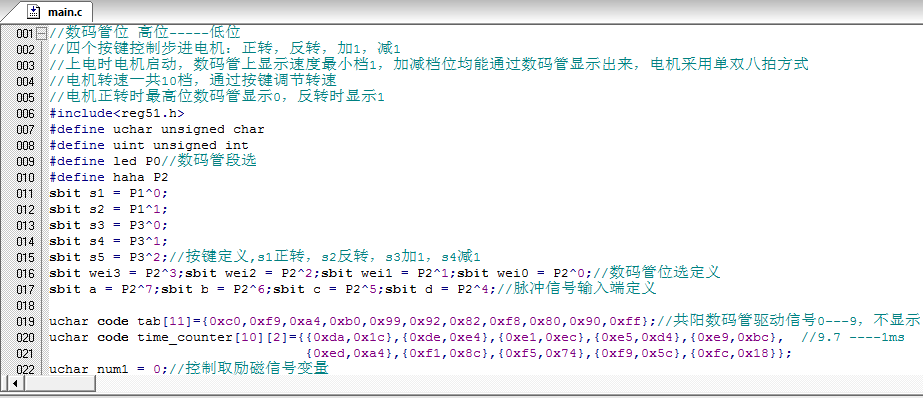Image resolution: width=923 pixels, height=398 pixels.
Task: Click line number 006
Action: pyautogui.click(x=26, y=113)
